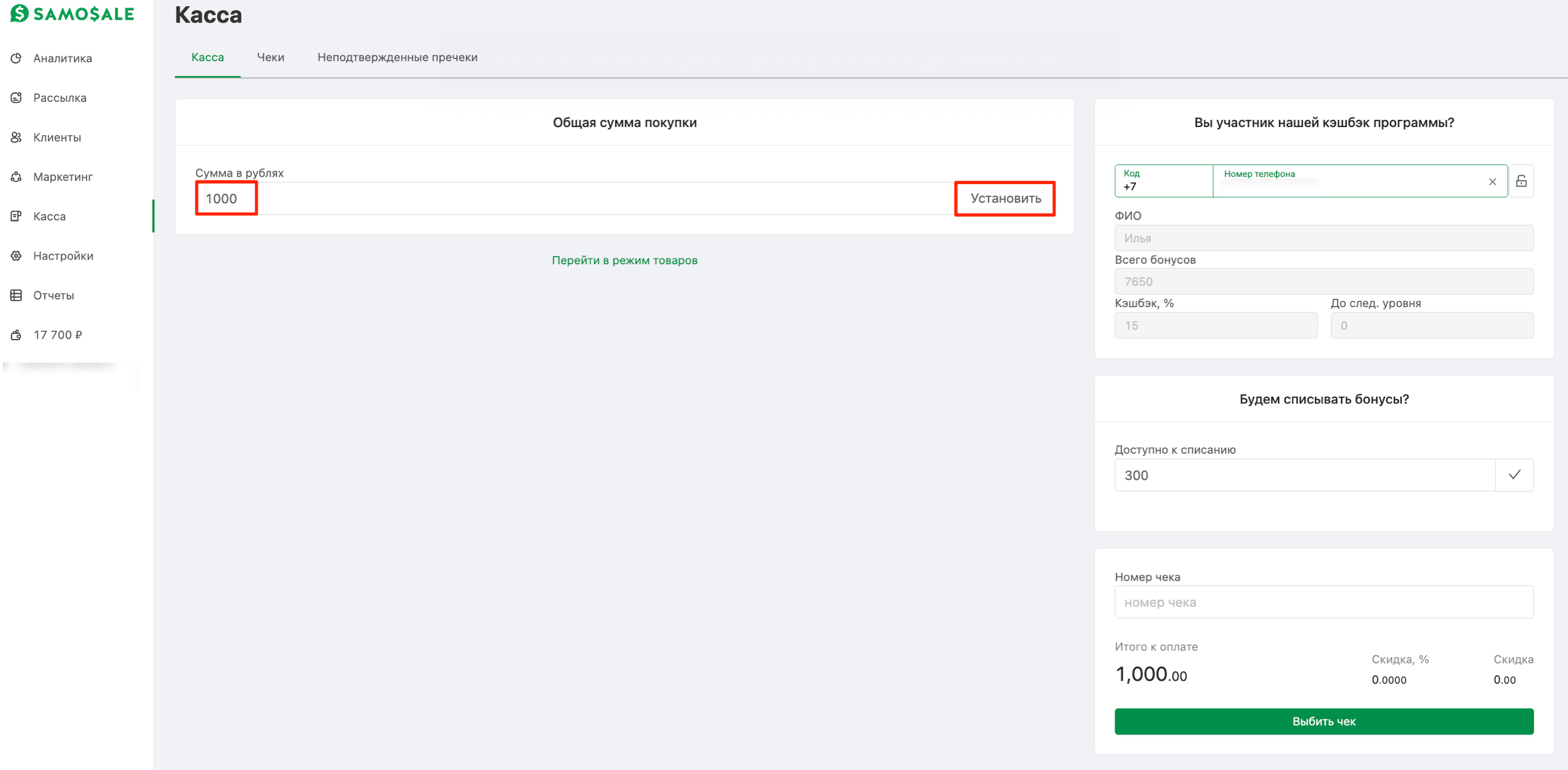Switch to Неподтвержденные пречеки tab
This screenshot has width=1568, height=770.
[397, 57]
